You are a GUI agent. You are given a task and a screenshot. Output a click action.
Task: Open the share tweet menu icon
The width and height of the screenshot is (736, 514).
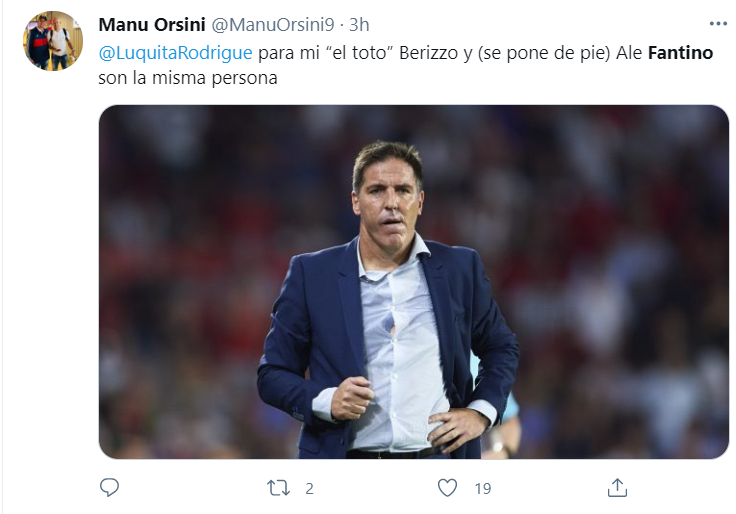617,487
